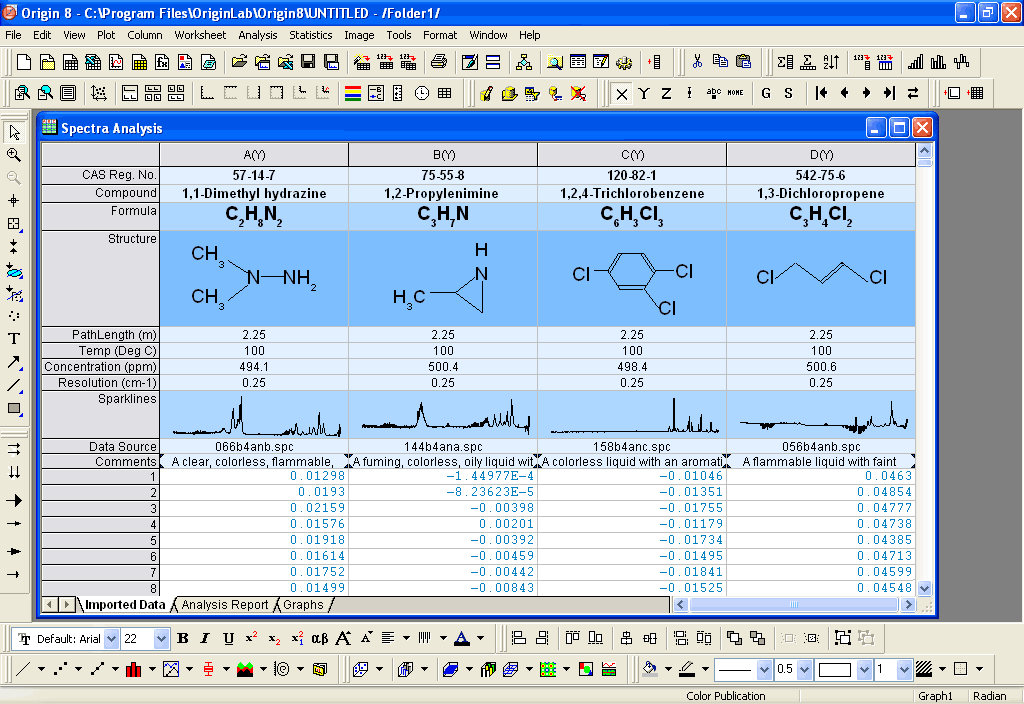
Task: Apply subscript formatting
Action: 274,638
